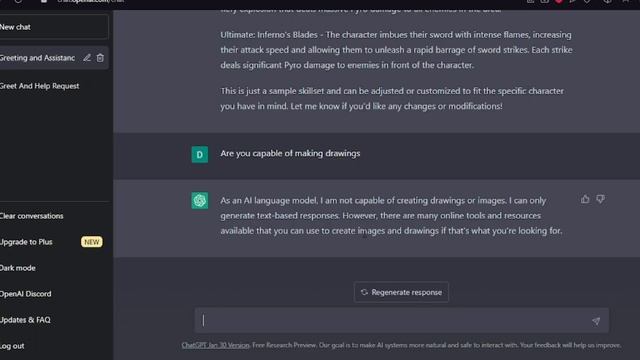Give thumbs down to the response

click(x=600, y=199)
